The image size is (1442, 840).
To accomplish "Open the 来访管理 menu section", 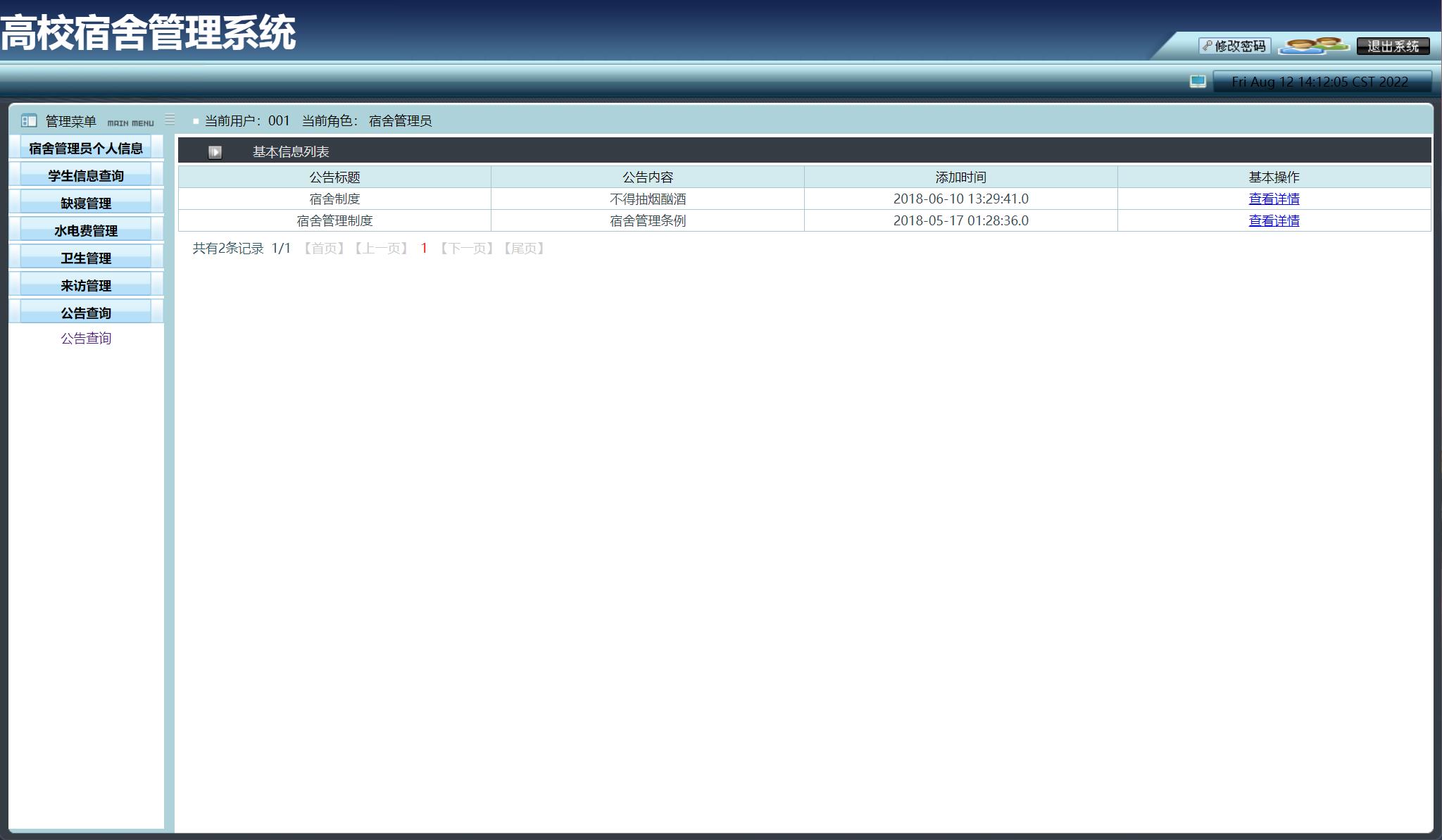I will (86, 286).
